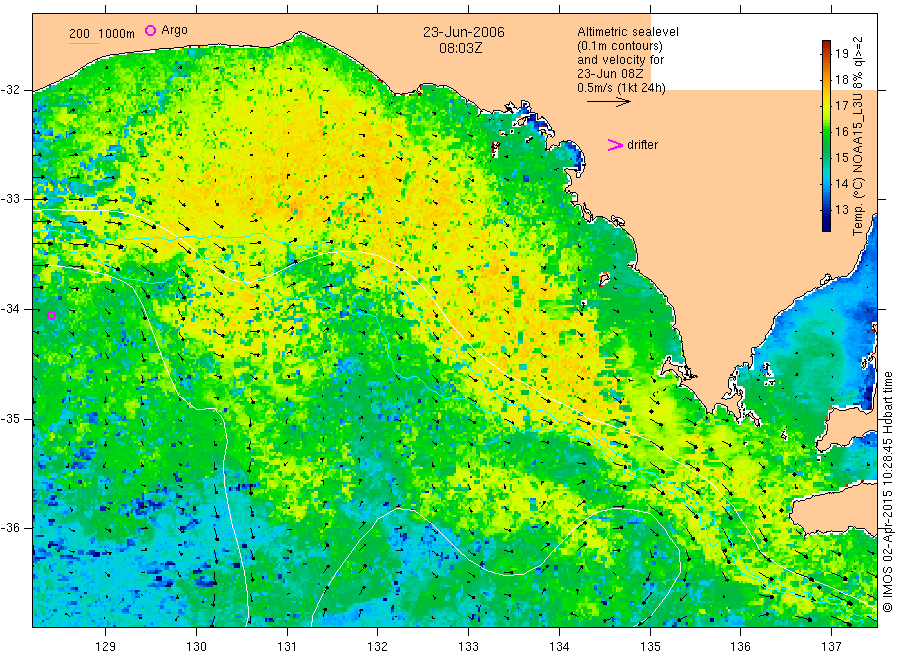Click the longitude label 132
This screenshot has height=660, width=900.
tap(378, 647)
